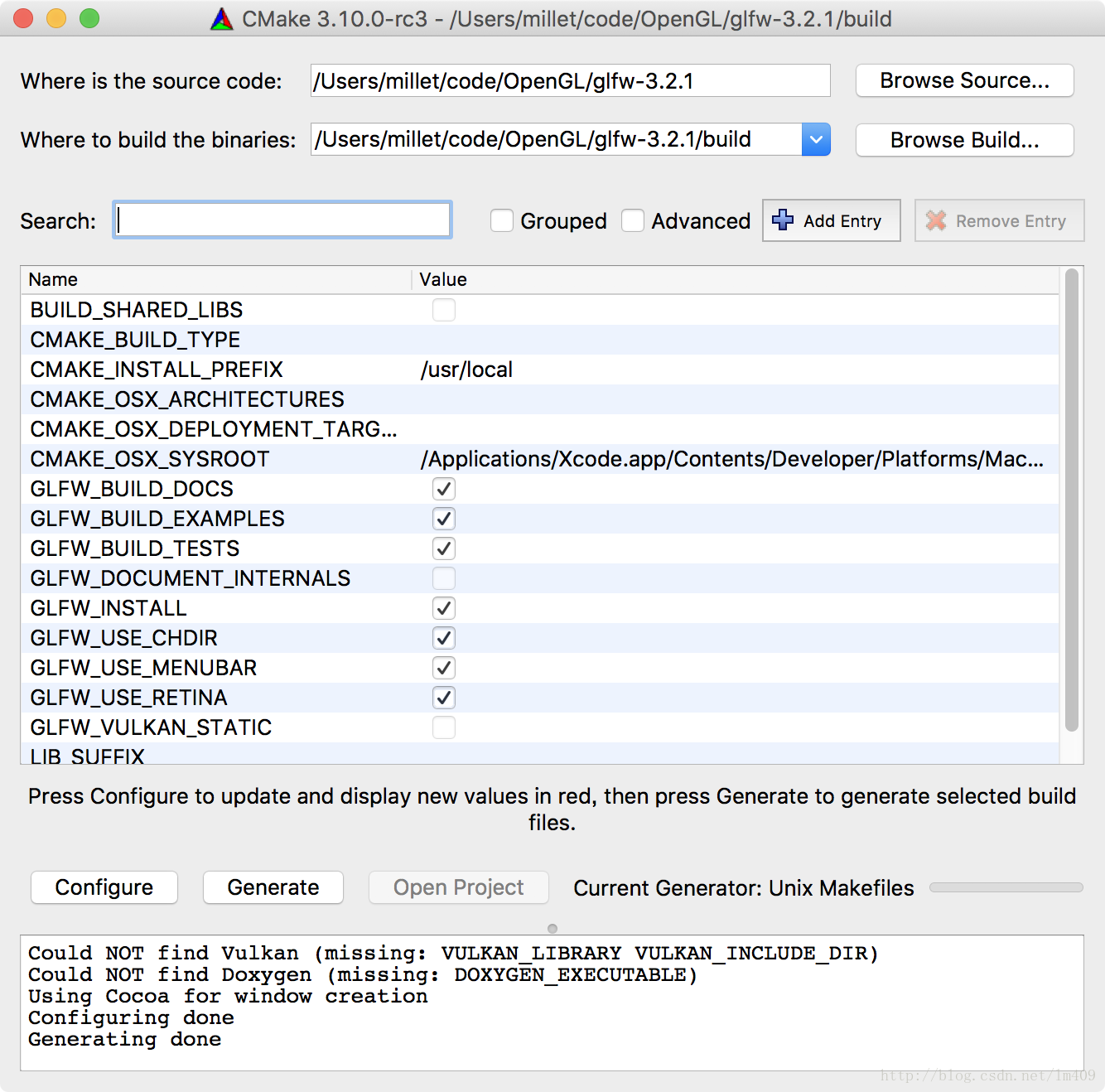
Task: Click the Add Entry button
Action: pos(831,220)
